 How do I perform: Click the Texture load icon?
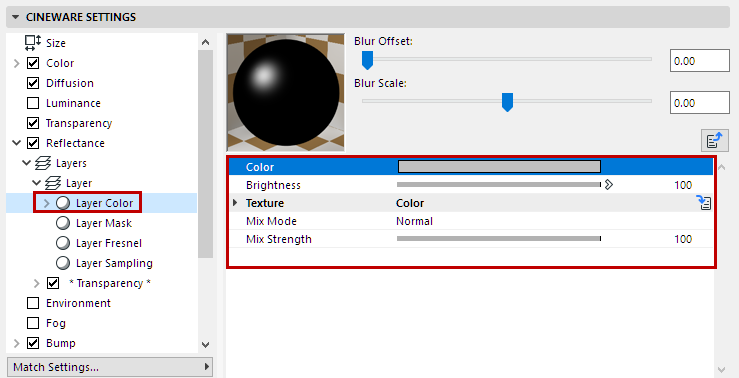tap(704, 203)
